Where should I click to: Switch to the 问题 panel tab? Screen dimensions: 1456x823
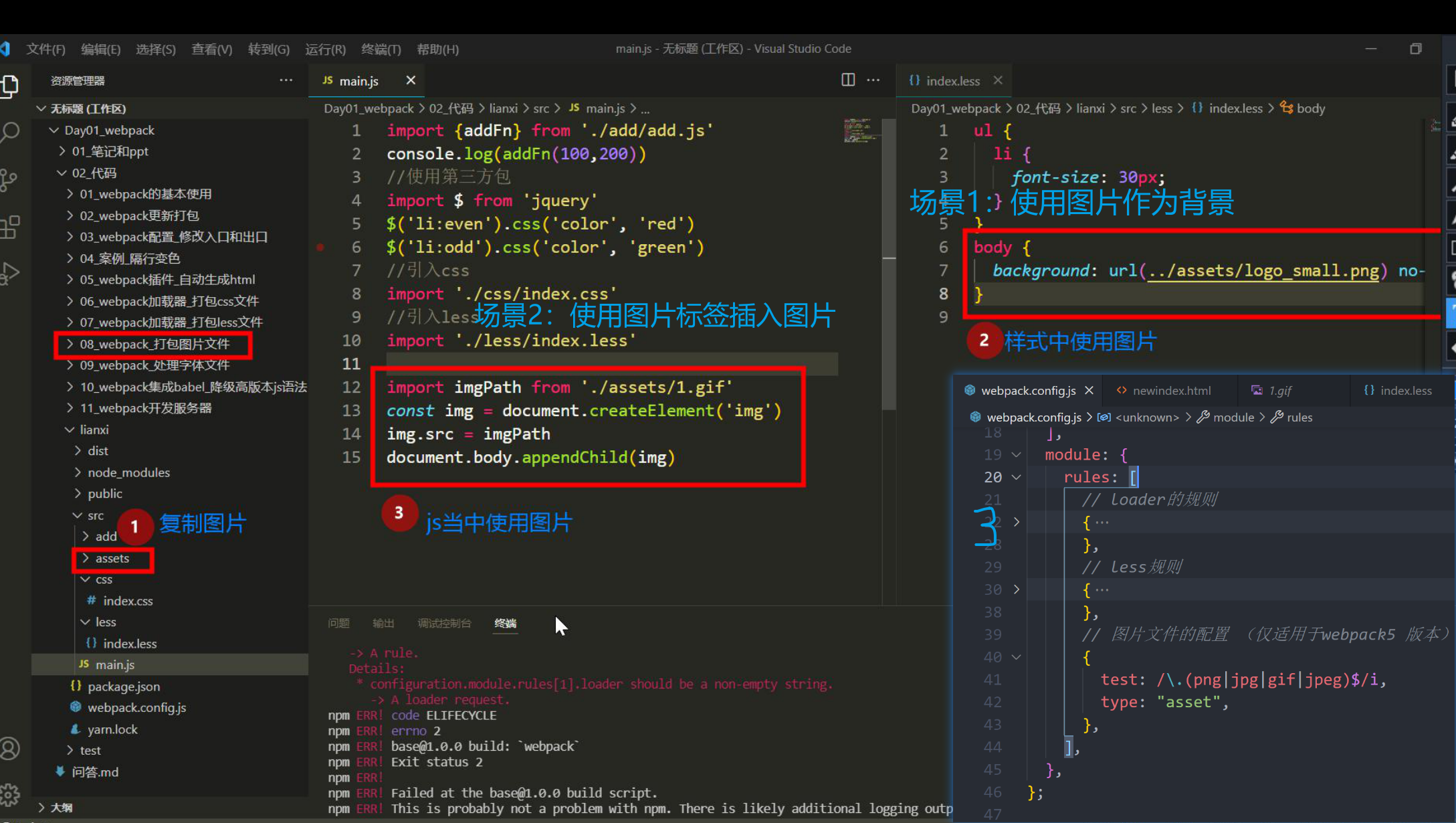point(338,623)
